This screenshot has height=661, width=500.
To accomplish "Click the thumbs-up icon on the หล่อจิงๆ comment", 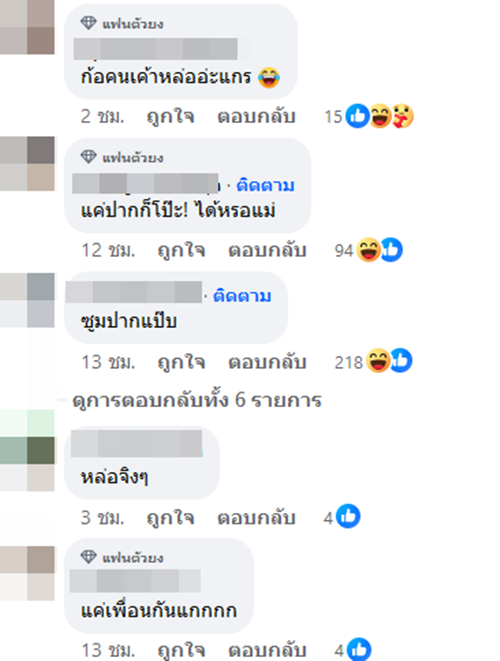I will [x=348, y=516].
